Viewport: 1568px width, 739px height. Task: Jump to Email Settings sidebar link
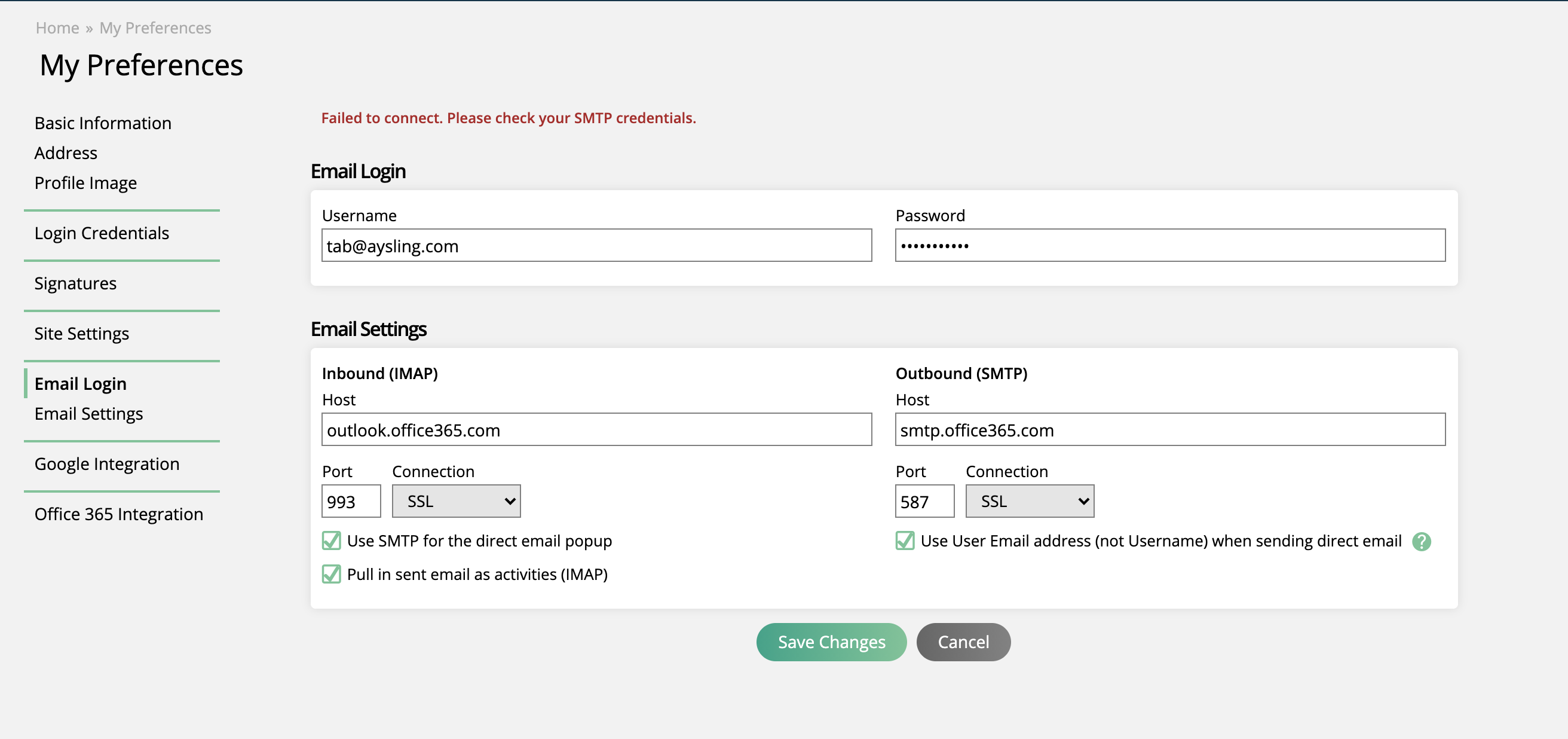89,414
